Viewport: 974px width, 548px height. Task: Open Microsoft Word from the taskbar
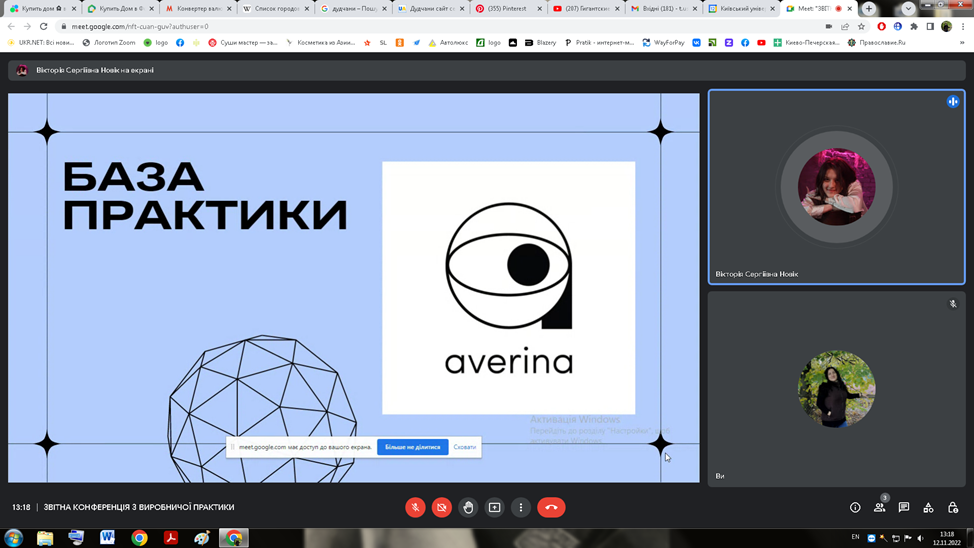(107, 538)
